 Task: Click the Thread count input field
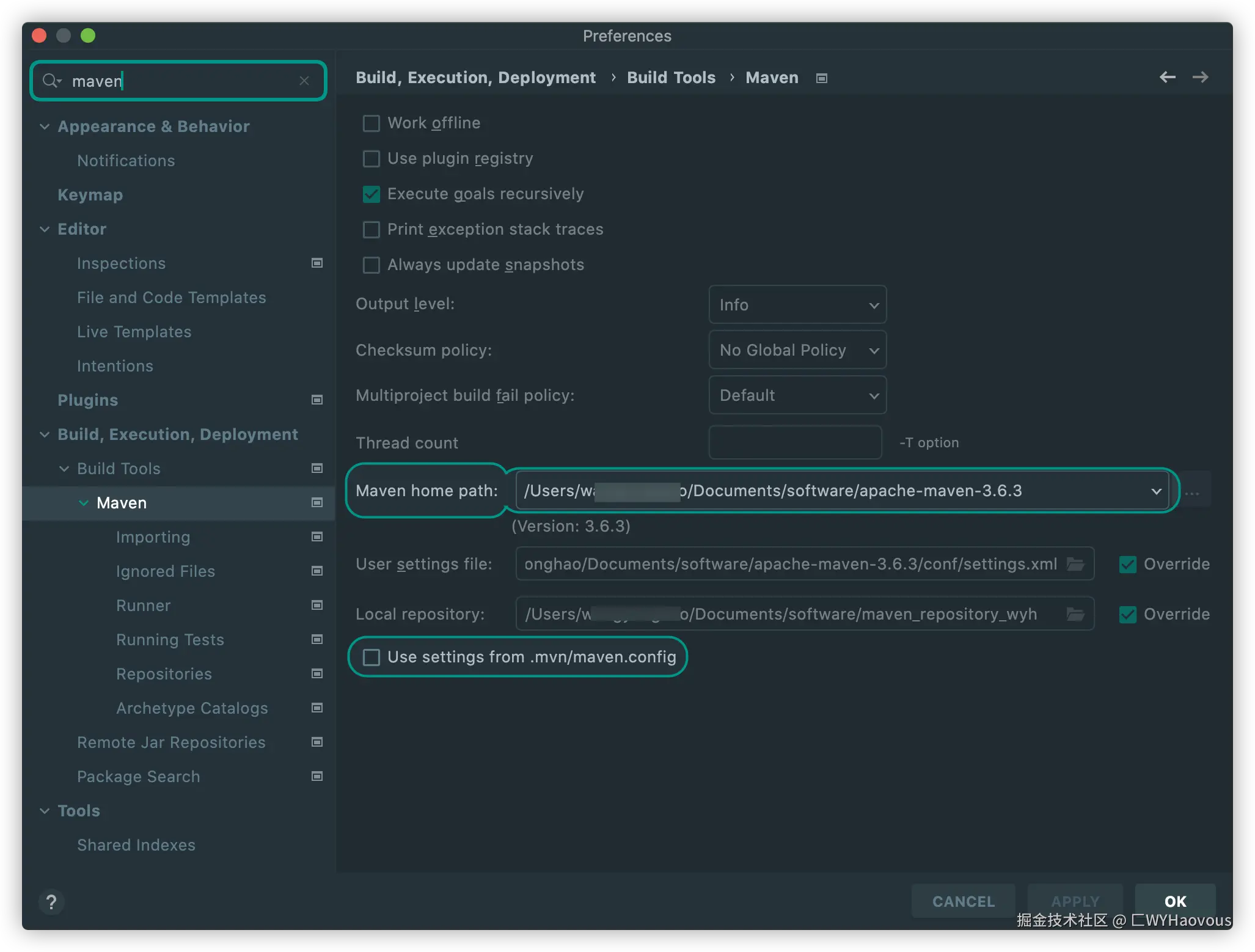(x=794, y=442)
